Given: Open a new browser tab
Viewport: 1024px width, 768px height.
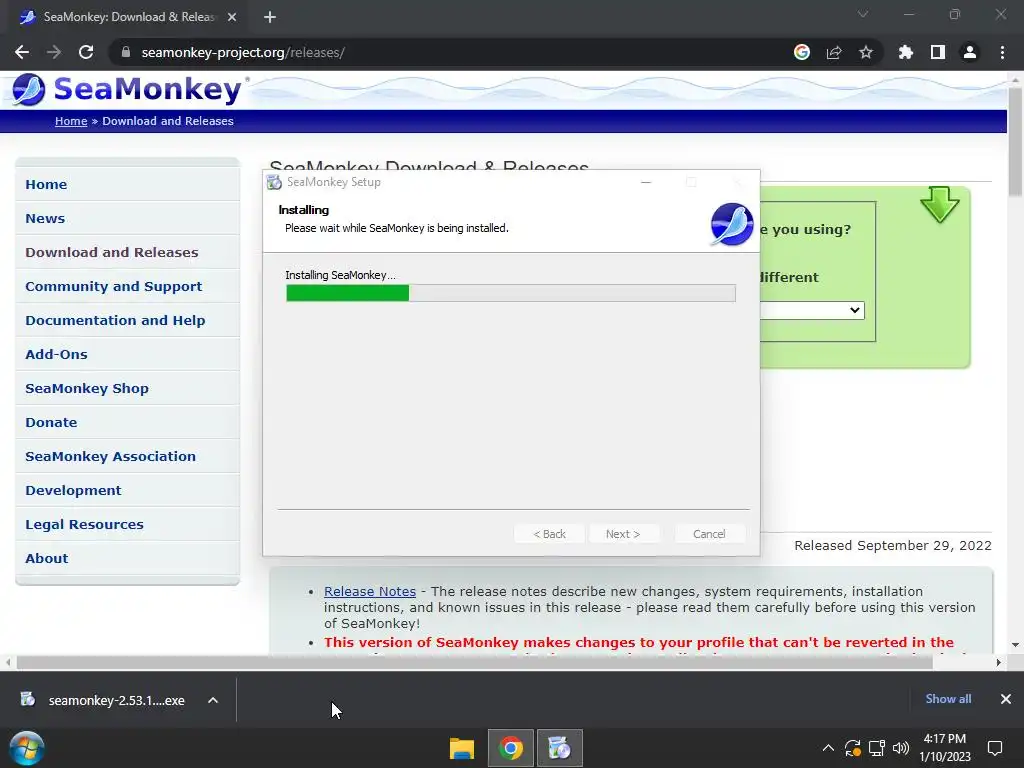Looking at the screenshot, I should click(270, 17).
